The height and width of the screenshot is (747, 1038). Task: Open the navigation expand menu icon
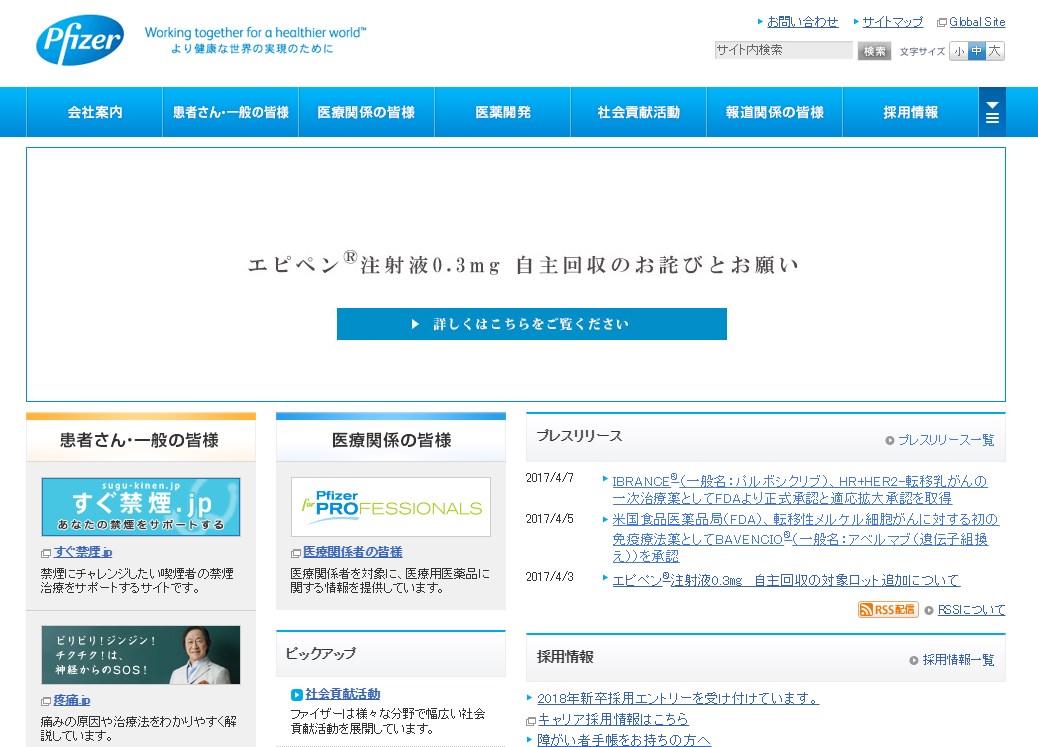(992, 112)
